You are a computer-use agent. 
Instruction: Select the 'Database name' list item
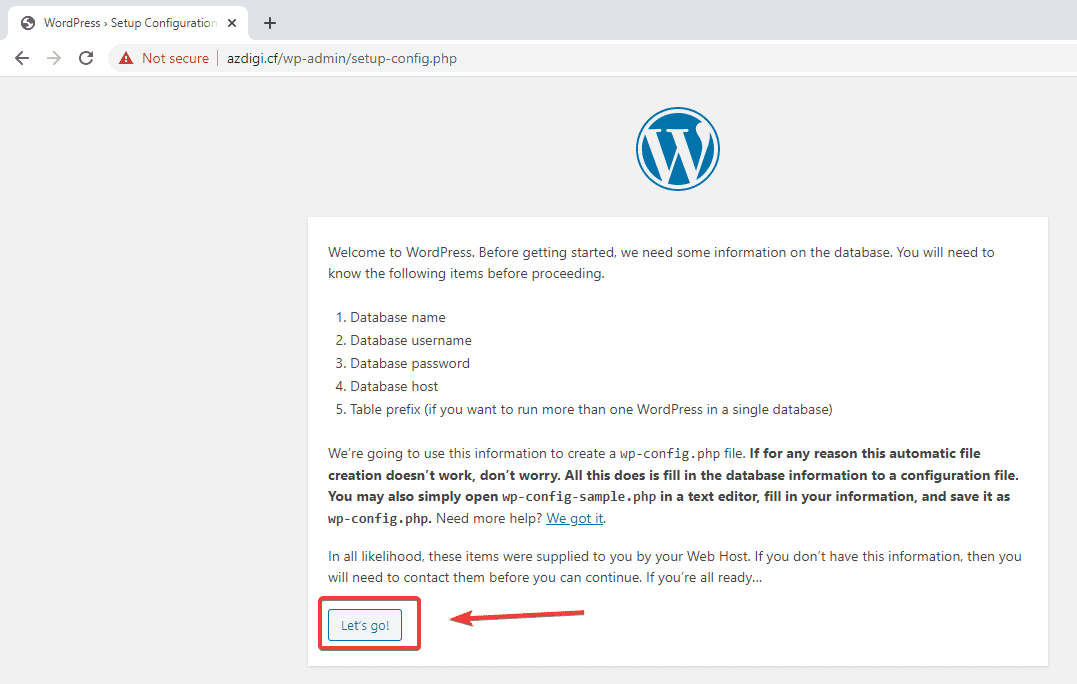(397, 317)
